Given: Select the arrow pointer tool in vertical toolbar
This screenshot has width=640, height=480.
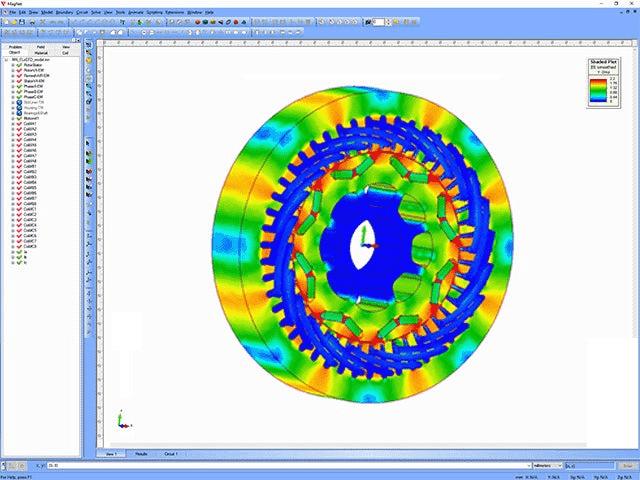Looking at the screenshot, I should pos(89,143).
